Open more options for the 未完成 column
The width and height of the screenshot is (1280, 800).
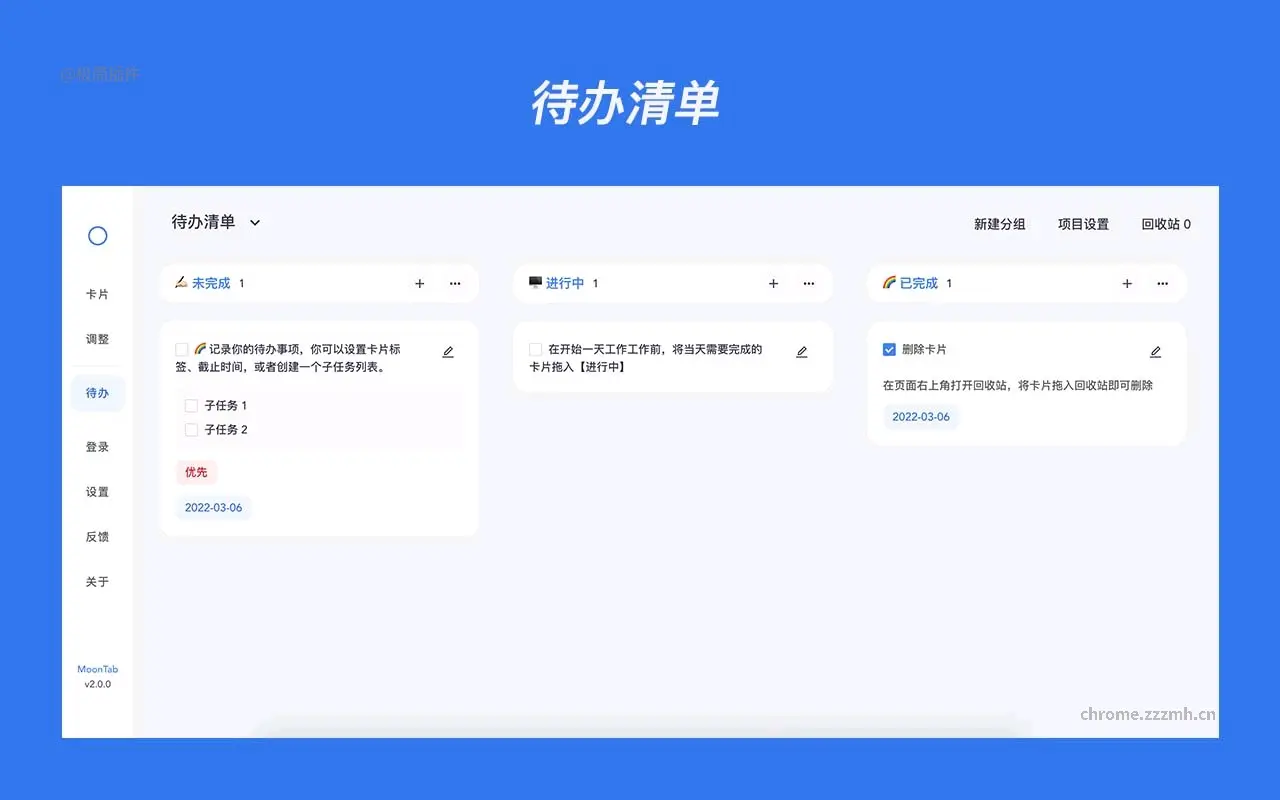tap(455, 283)
